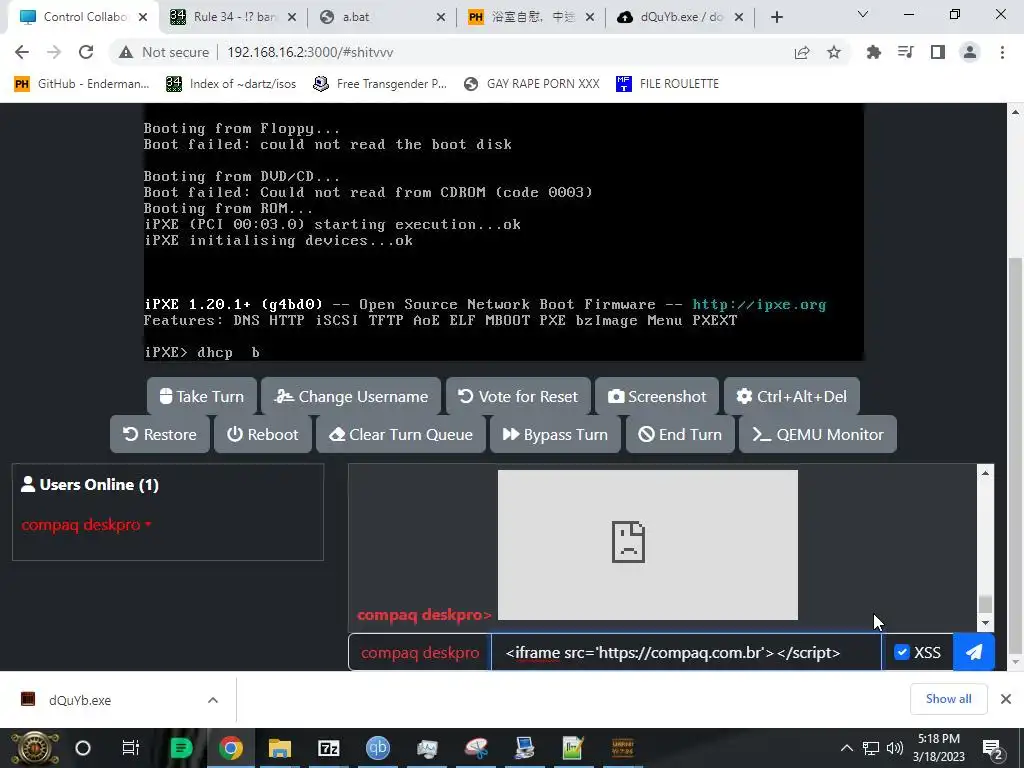Bookmark this tab with the star icon
Screen dimensions: 1024x768
pos(834,52)
